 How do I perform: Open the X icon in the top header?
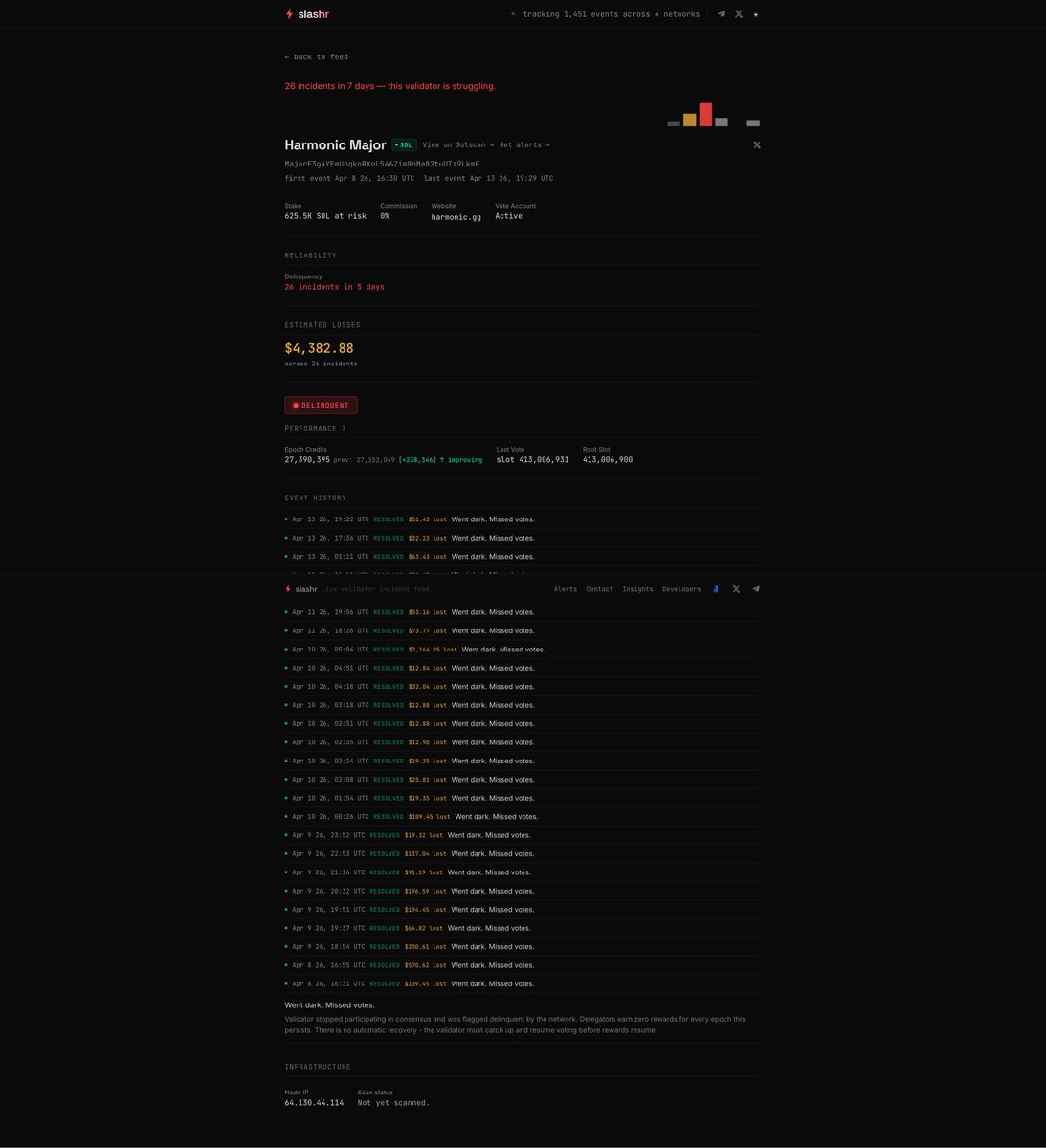click(x=739, y=14)
